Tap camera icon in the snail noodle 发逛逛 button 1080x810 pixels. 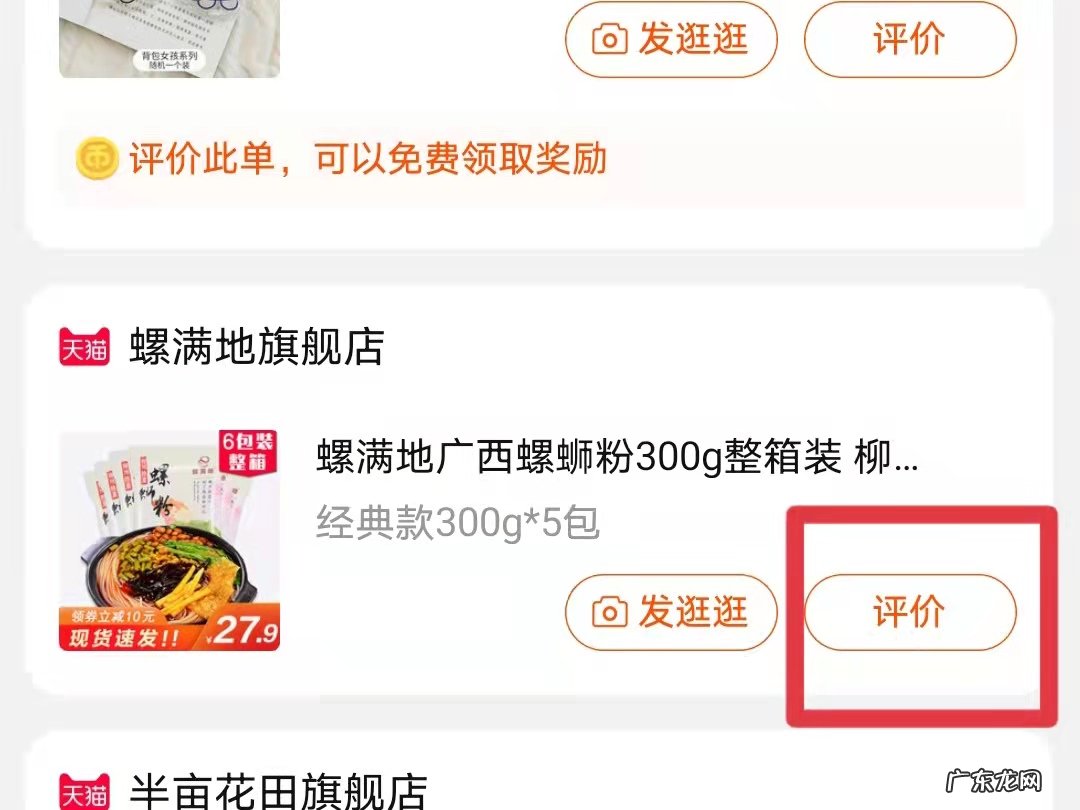(x=610, y=612)
